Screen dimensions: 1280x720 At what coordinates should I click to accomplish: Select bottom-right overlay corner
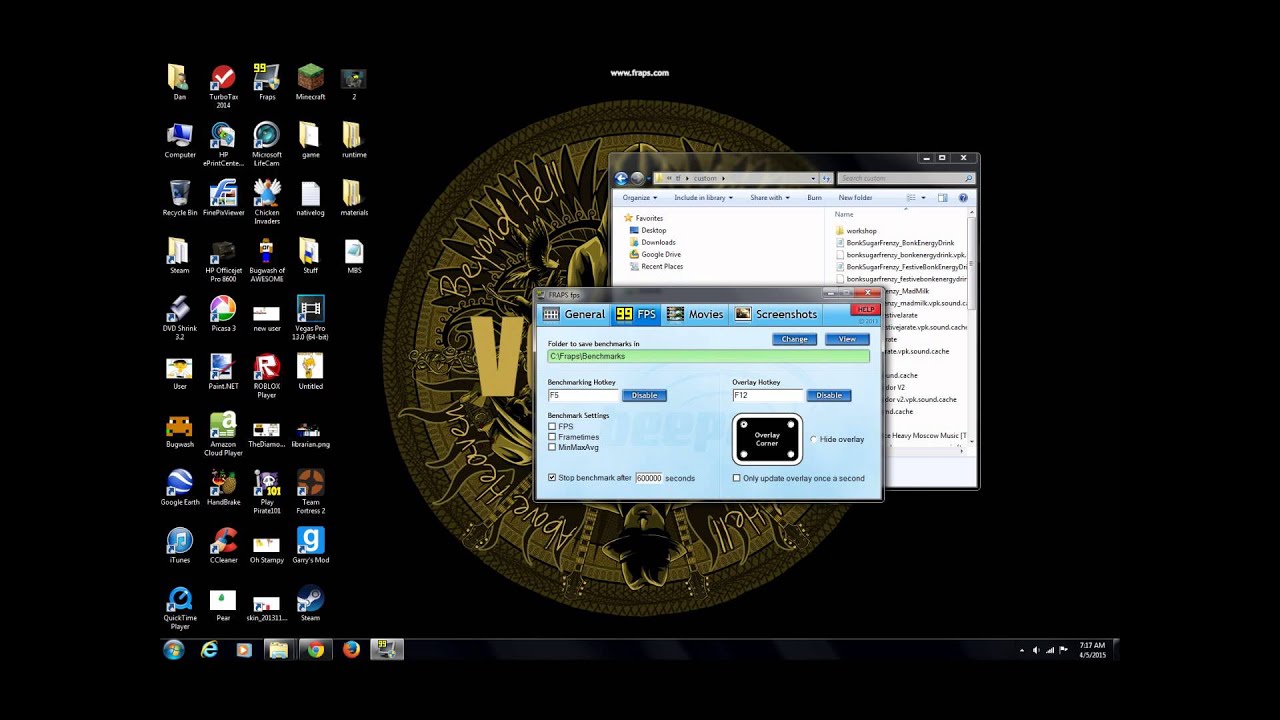[790, 455]
